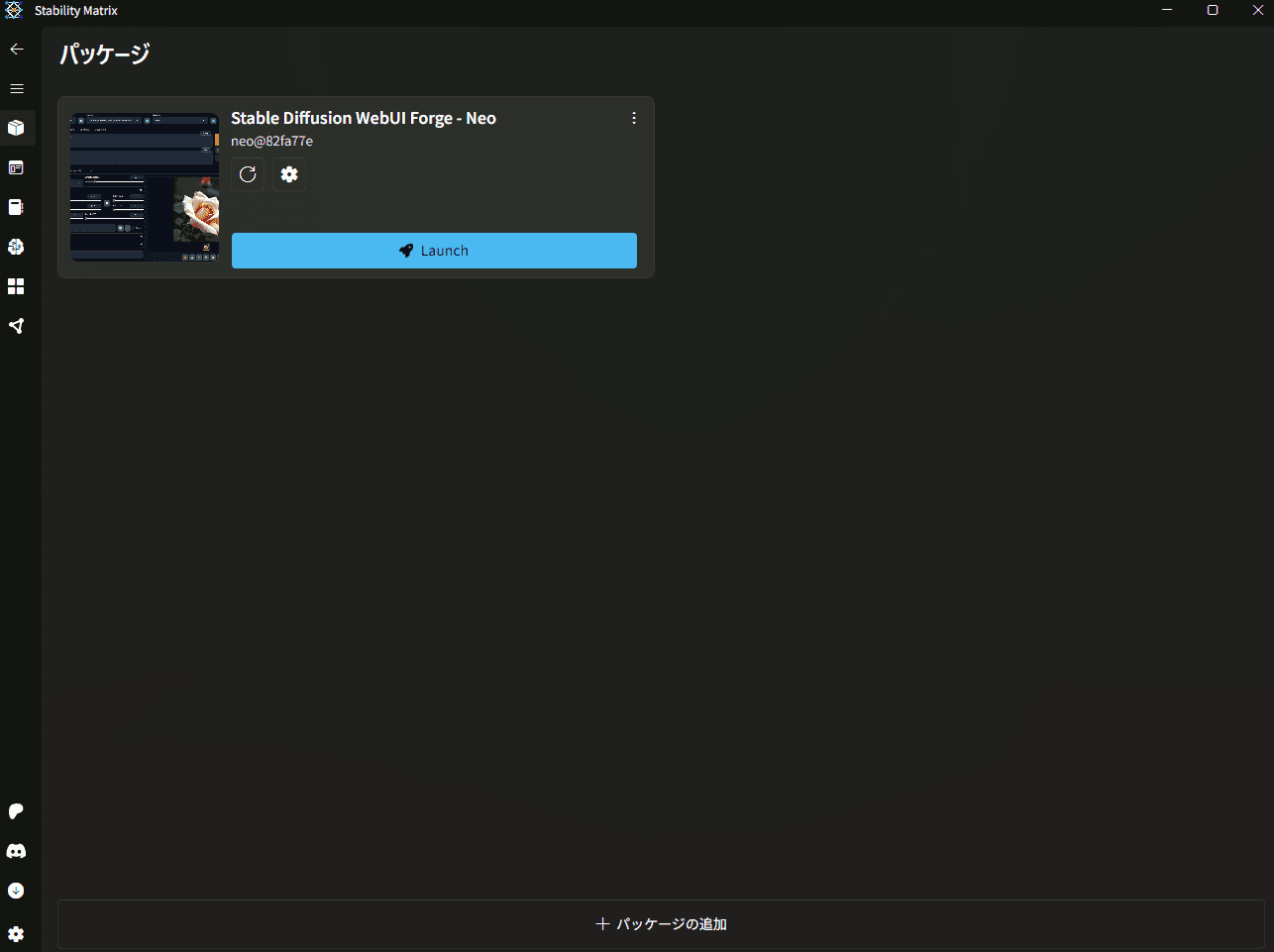The width and height of the screenshot is (1274, 952).
Task: Open the four-squares grid icon in sidebar
Action: click(17, 286)
